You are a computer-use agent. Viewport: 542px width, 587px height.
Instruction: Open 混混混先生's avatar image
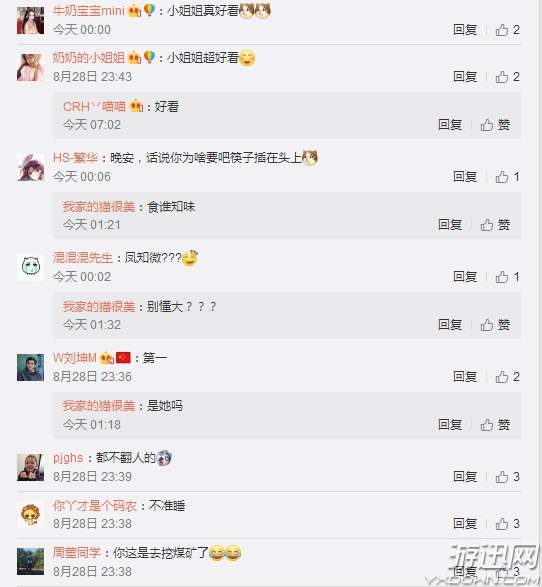tap(30, 267)
